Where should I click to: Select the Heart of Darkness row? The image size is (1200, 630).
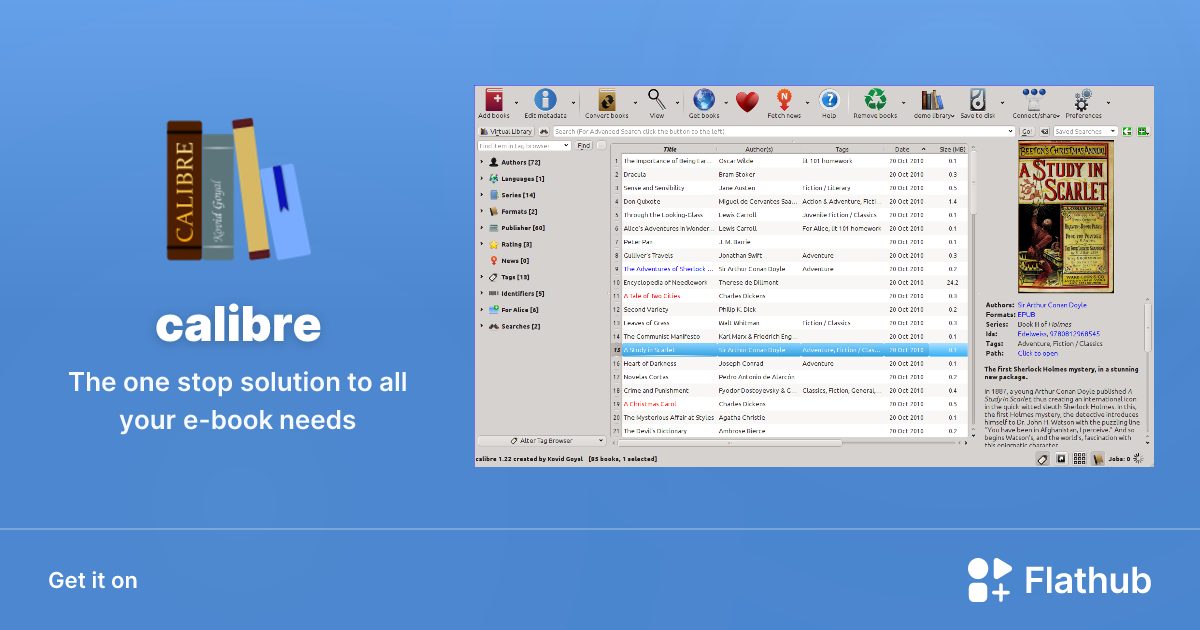pyautogui.click(x=790, y=363)
